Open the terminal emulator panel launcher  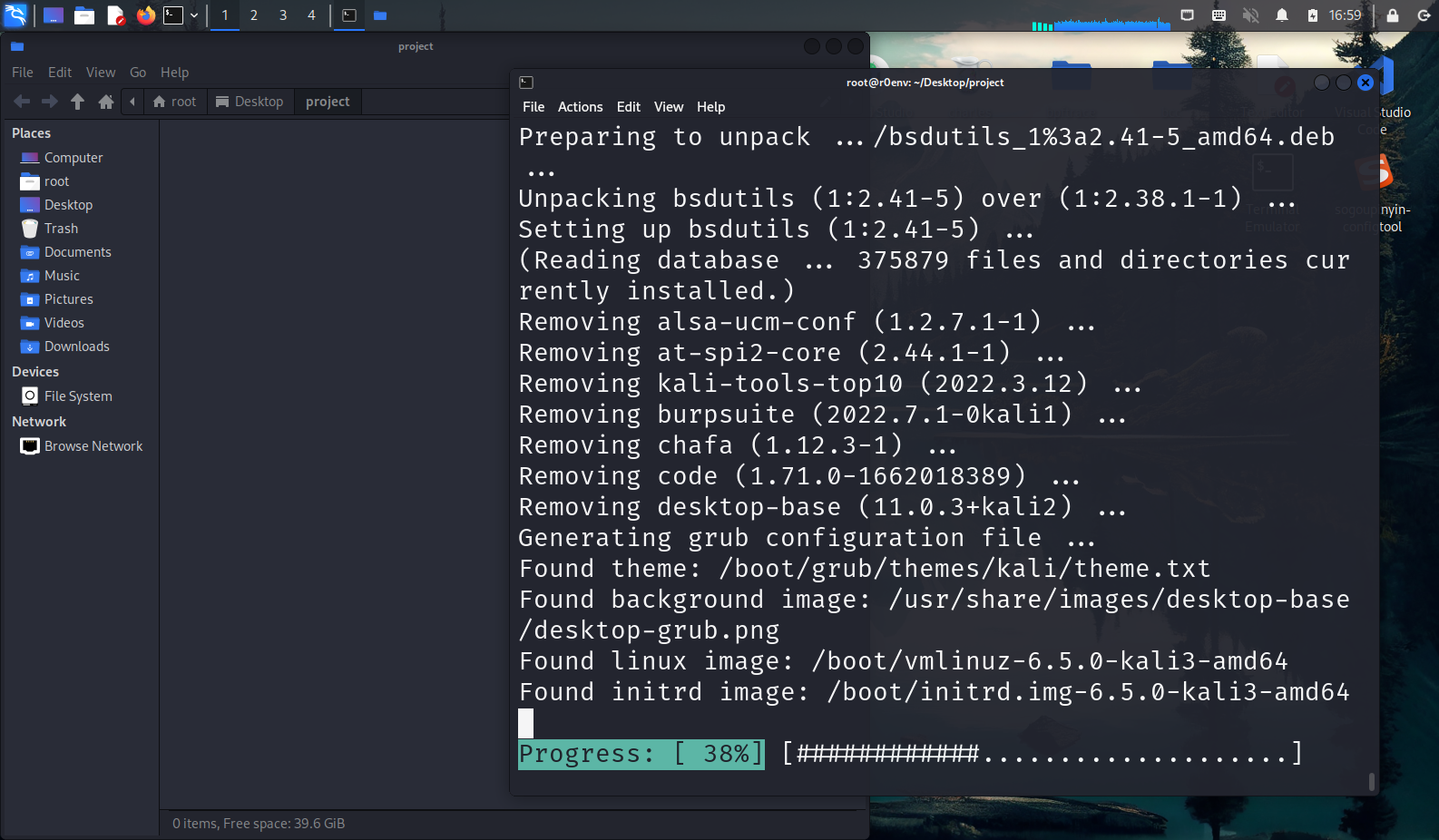[x=173, y=15]
